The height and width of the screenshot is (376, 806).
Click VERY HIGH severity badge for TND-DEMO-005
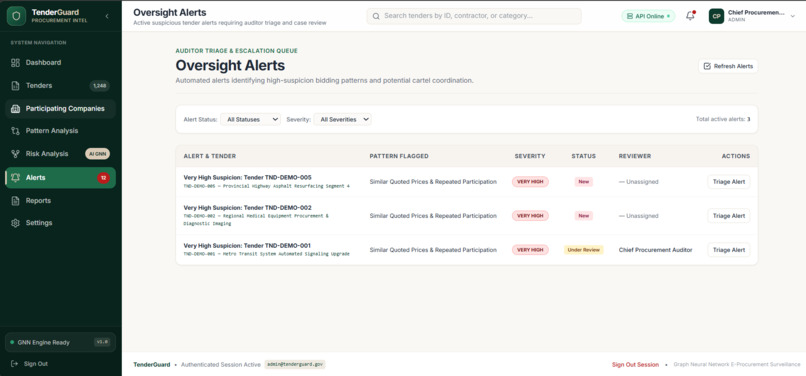pyautogui.click(x=530, y=182)
